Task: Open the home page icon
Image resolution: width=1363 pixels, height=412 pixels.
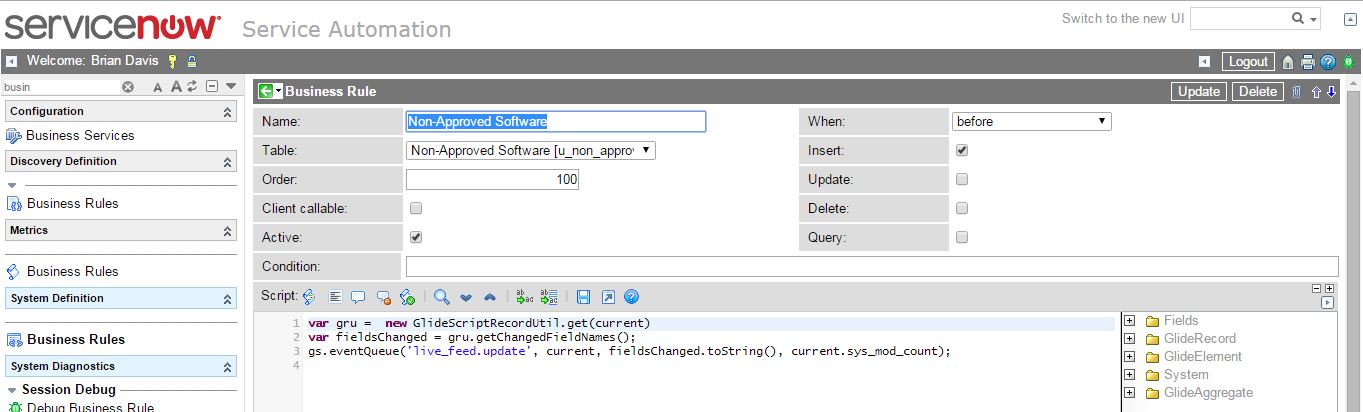Action: click(x=1289, y=62)
